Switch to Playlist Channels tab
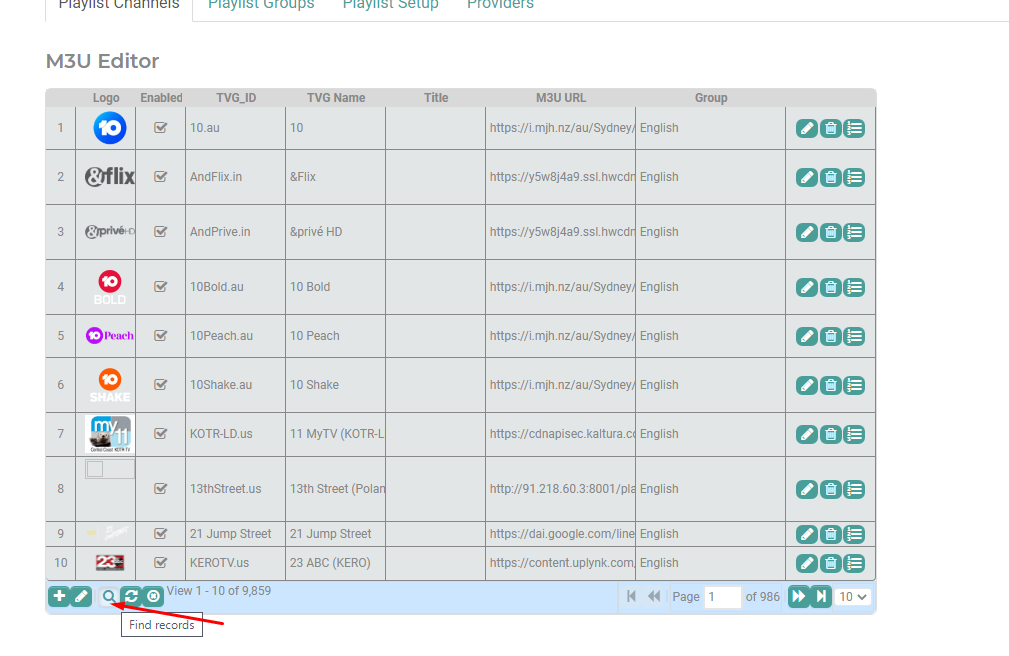Image resolution: width=1009 pixels, height=656 pixels. point(119,5)
